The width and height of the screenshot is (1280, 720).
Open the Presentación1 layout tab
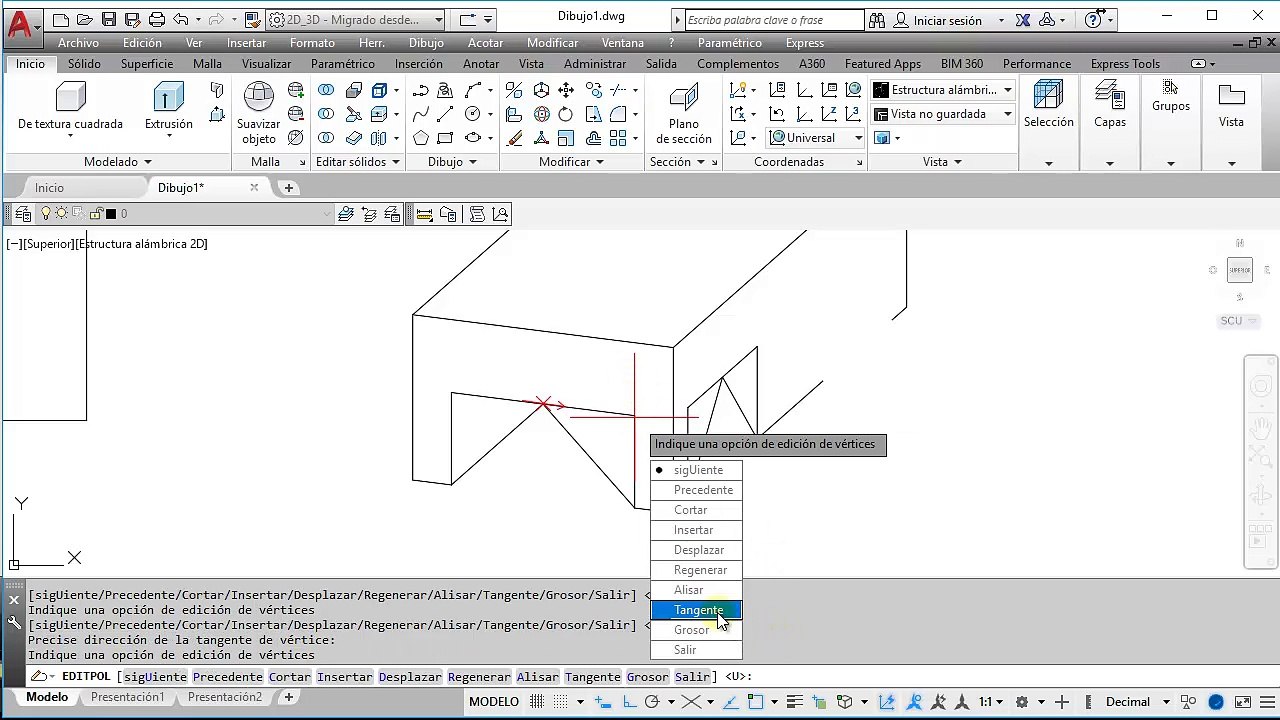[127, 697]
